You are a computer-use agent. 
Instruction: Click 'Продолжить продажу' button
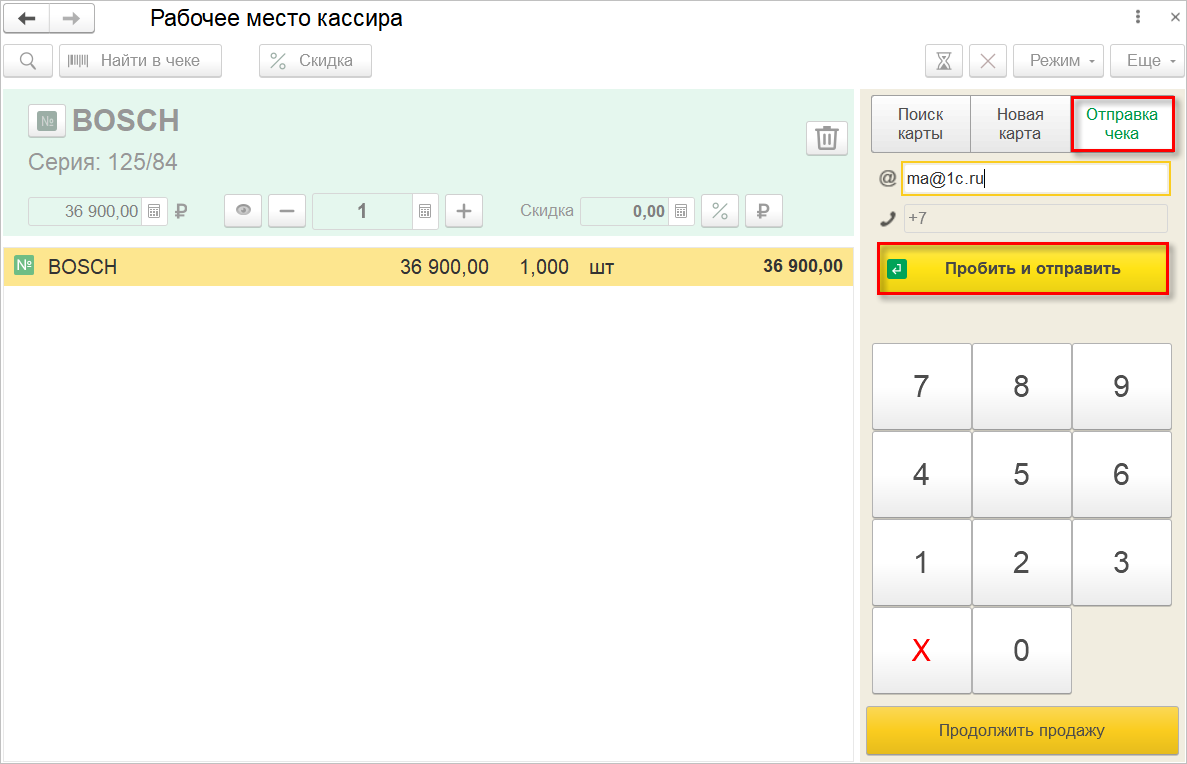[x=1022, y=731]
